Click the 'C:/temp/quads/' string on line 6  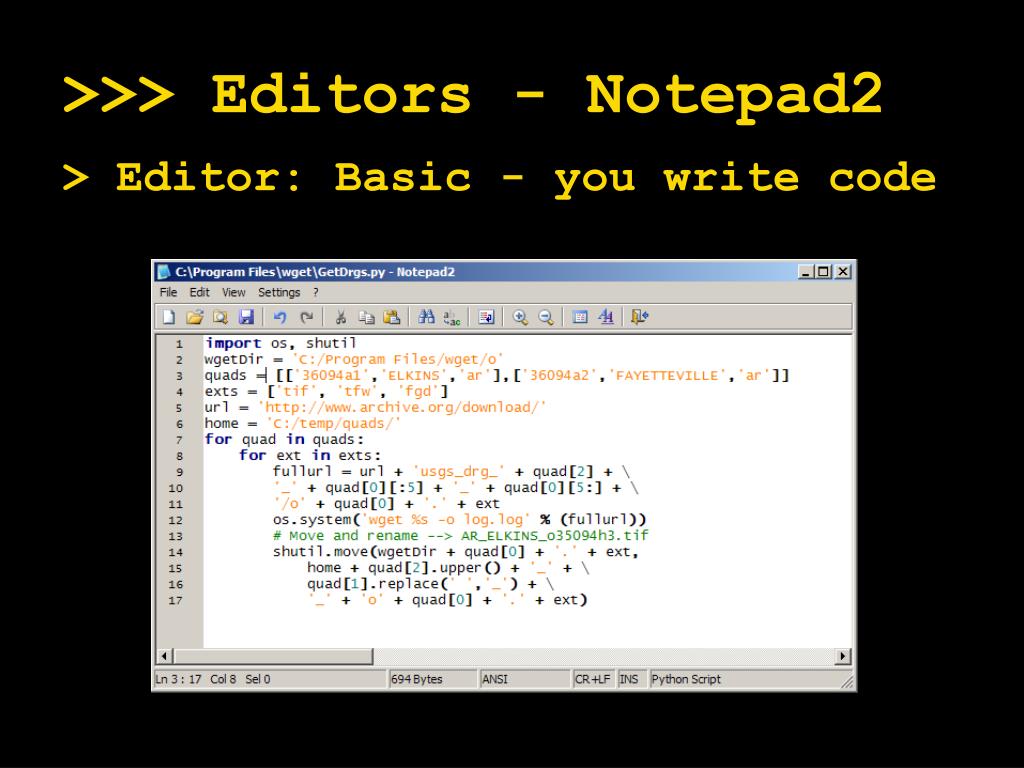click(333, 423)
